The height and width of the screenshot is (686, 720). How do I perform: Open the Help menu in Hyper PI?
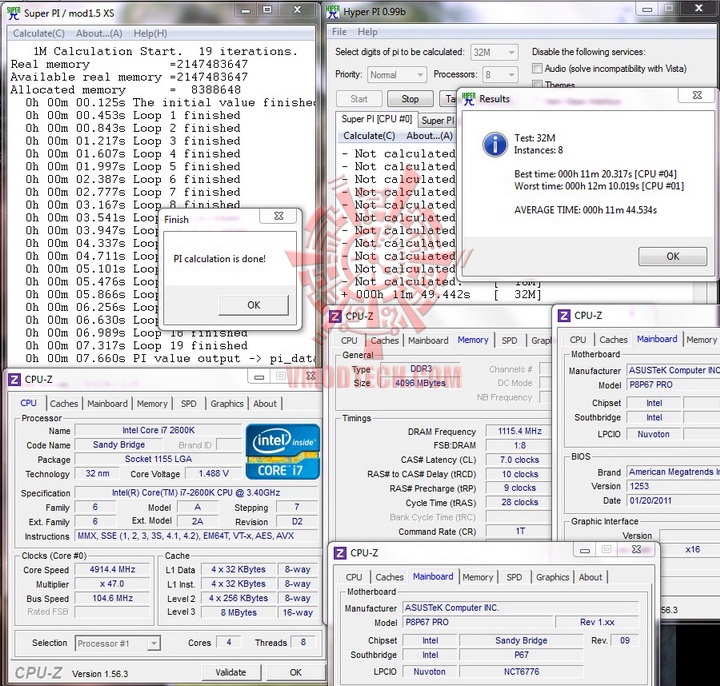(x=367, y=32)
